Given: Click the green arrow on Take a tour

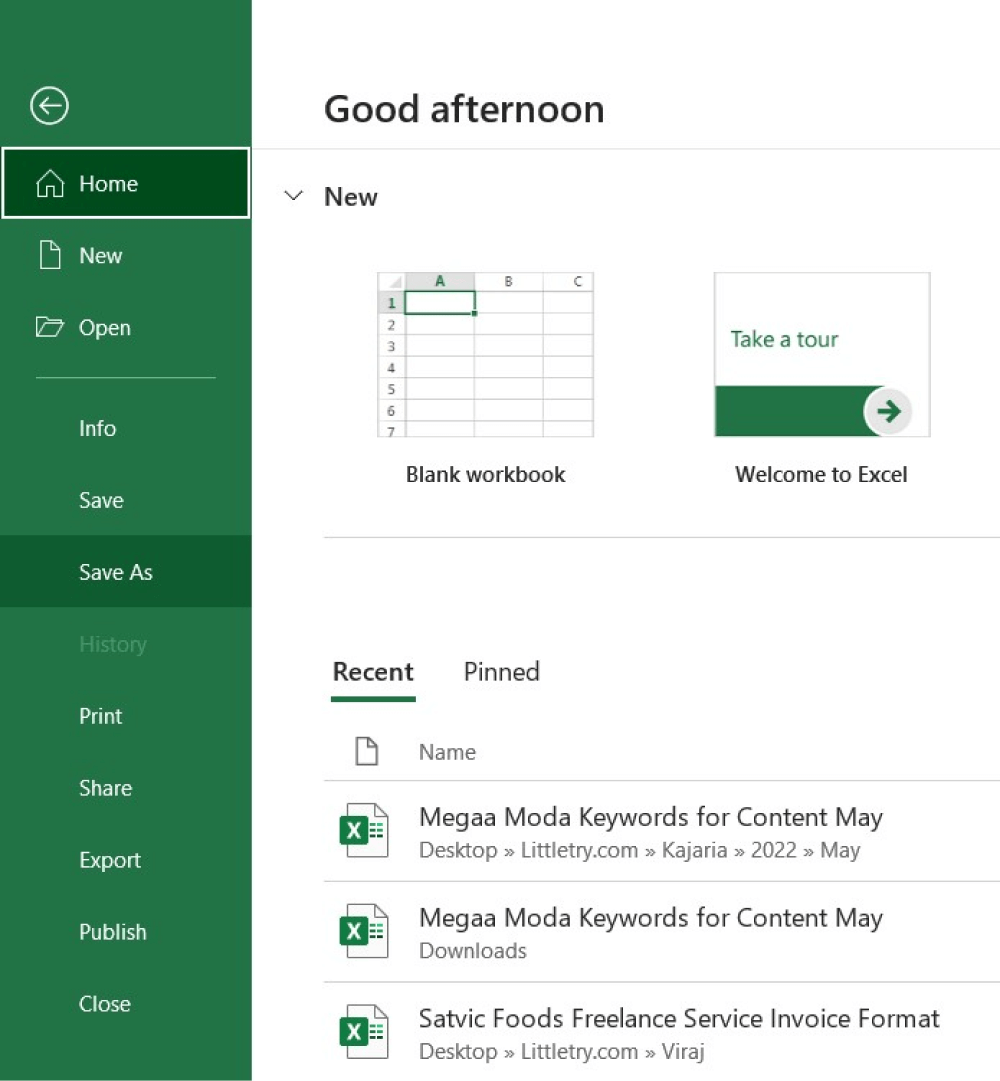Looking at the screenshot, I should [888, 412].
